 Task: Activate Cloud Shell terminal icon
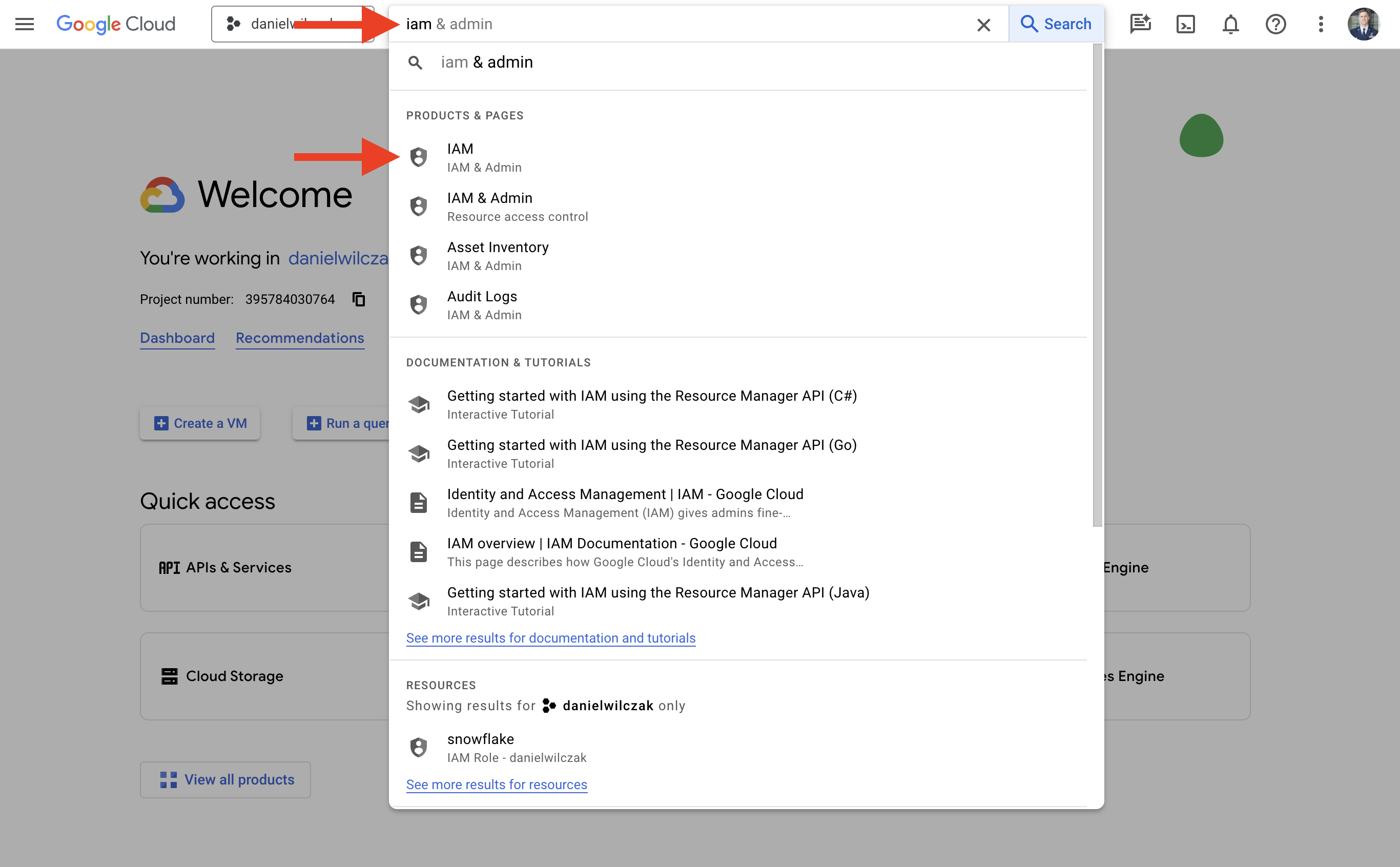[1185, 24]
